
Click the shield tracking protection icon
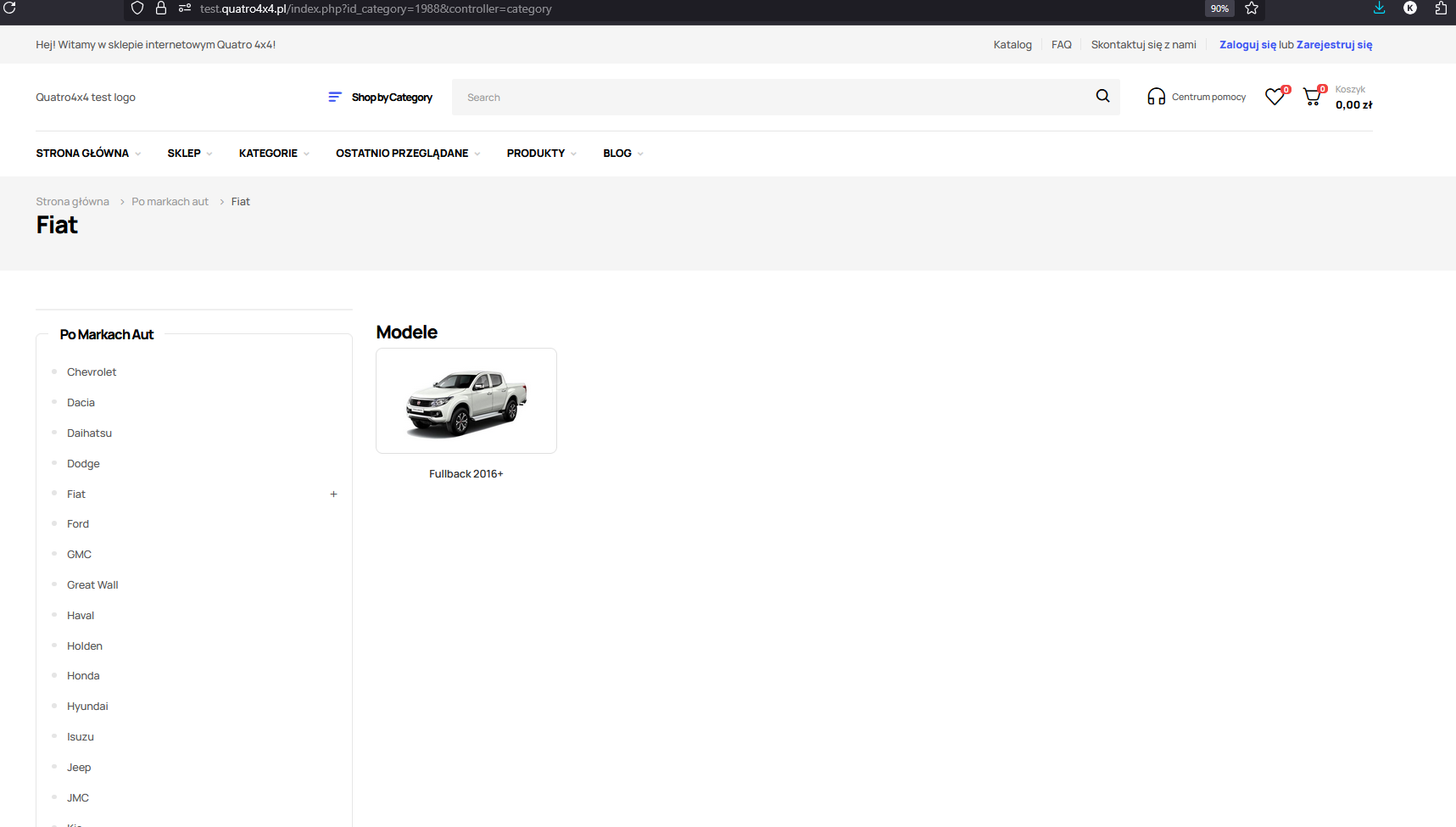(x=137, y=8)
